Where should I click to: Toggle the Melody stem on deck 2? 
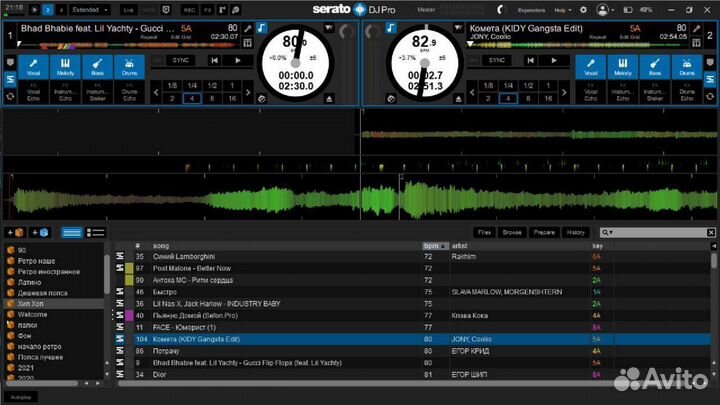(623, 67)
